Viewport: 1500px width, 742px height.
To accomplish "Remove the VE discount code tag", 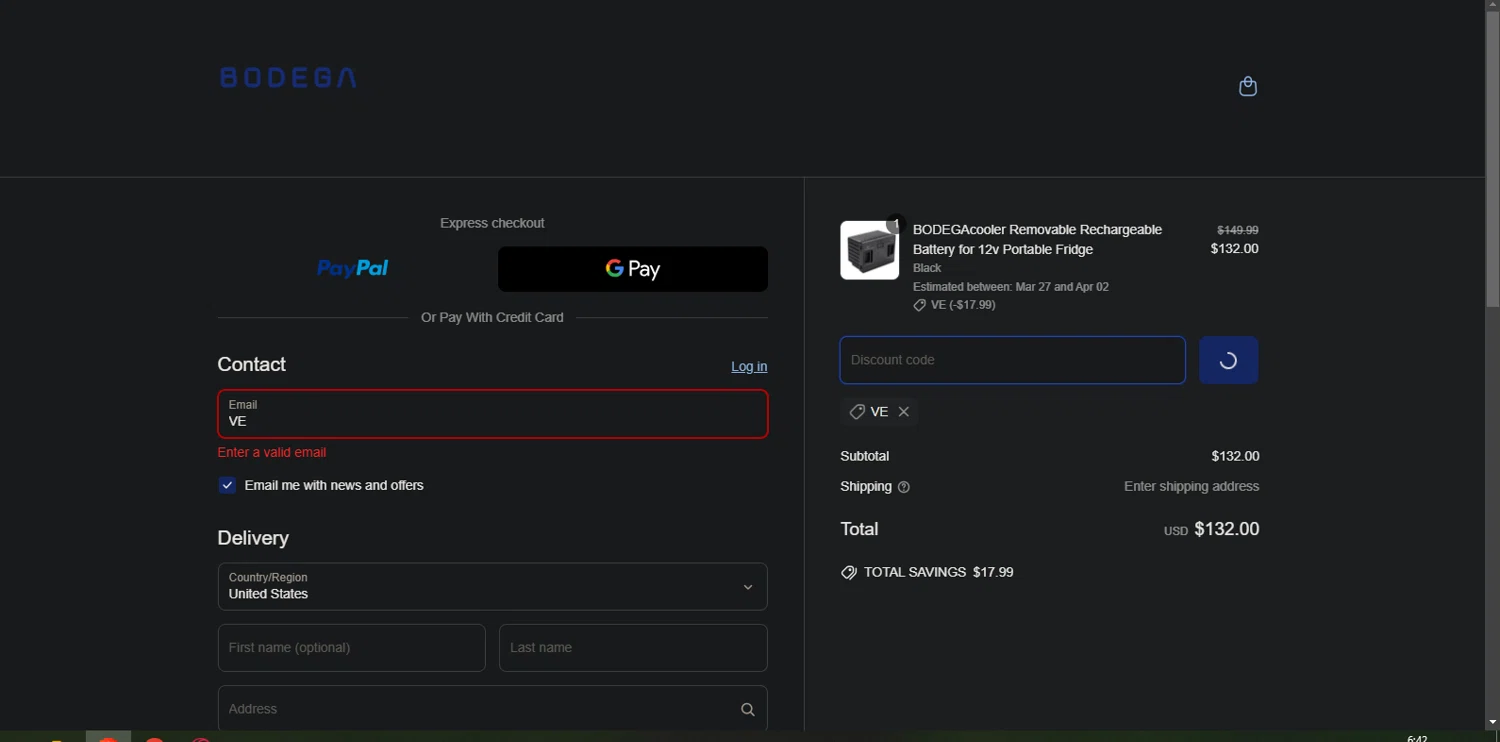I will tap(903, 412).
